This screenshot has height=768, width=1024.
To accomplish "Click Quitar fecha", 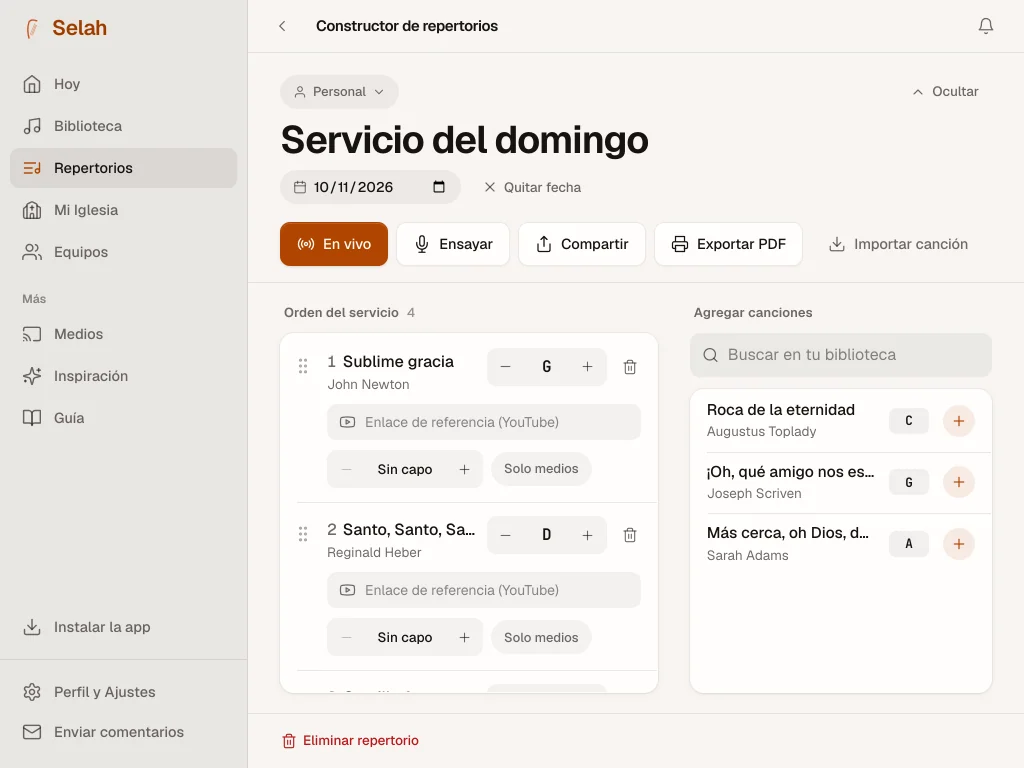I will [532, 187].
